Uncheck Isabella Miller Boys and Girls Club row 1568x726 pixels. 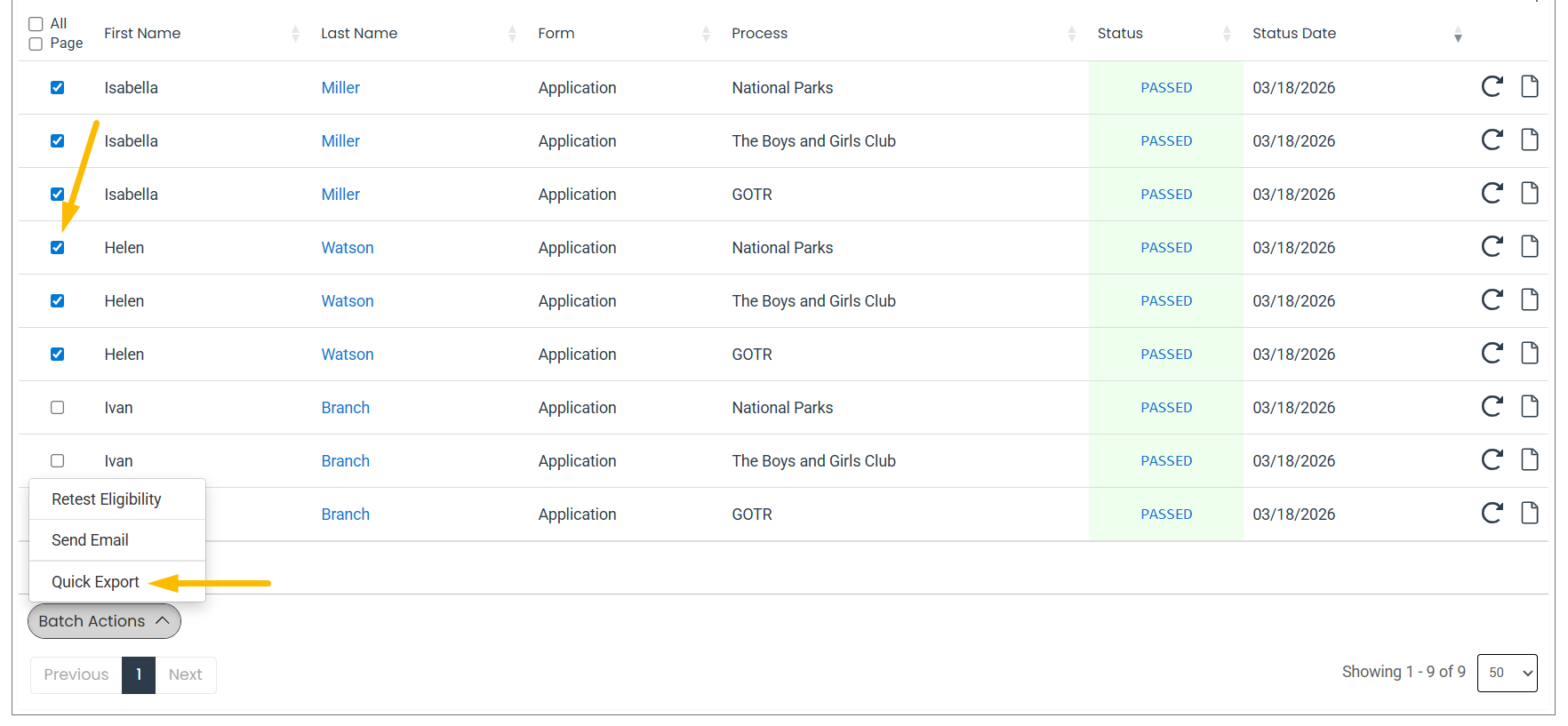(x=57, y=140)
